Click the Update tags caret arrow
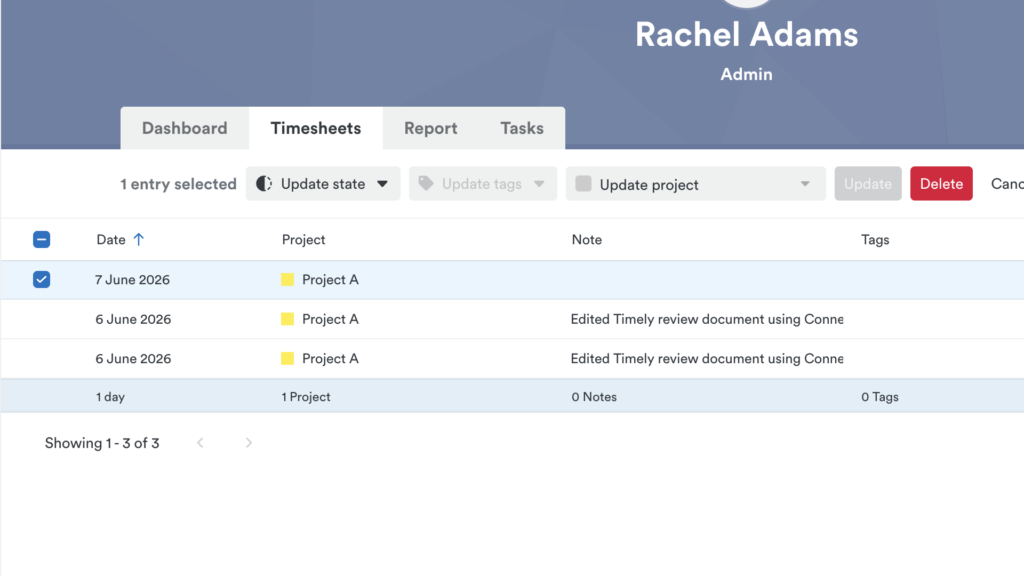1024x576 pixels. coord(539,184)
